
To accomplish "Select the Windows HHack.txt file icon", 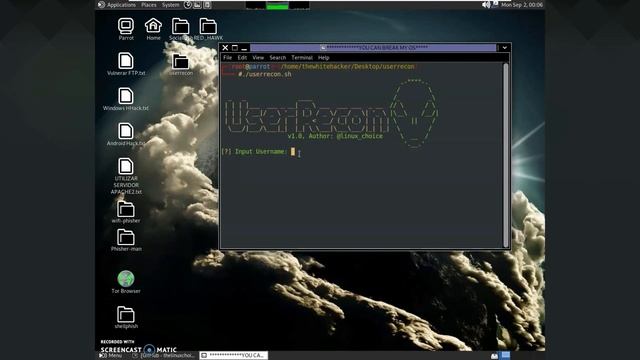I will coord(126,96).
